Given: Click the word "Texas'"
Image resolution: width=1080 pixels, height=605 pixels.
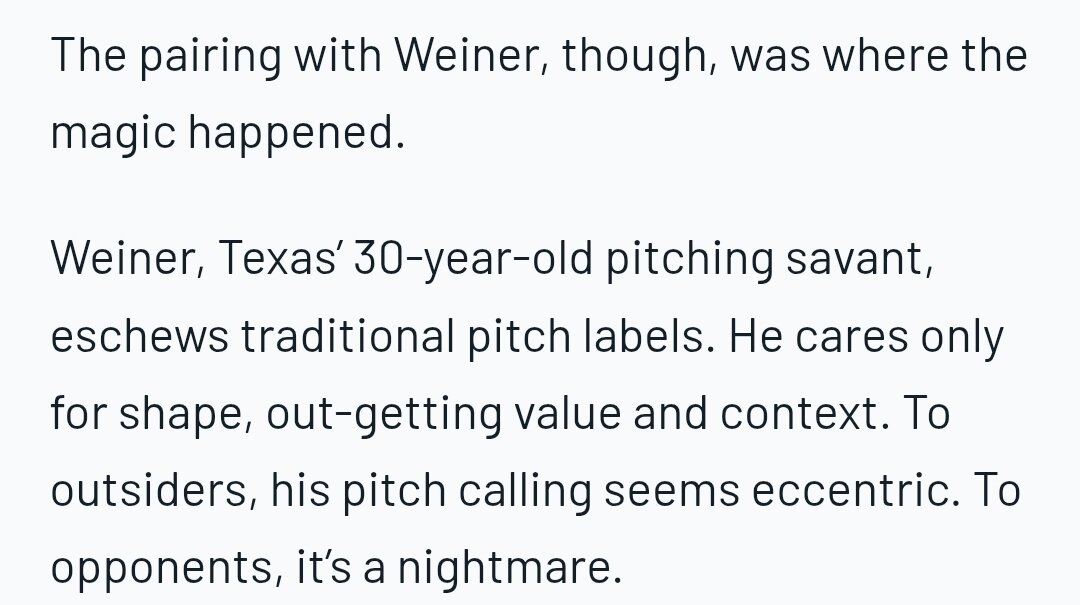Looking at the screenshot, I should (x=278, y=258).
